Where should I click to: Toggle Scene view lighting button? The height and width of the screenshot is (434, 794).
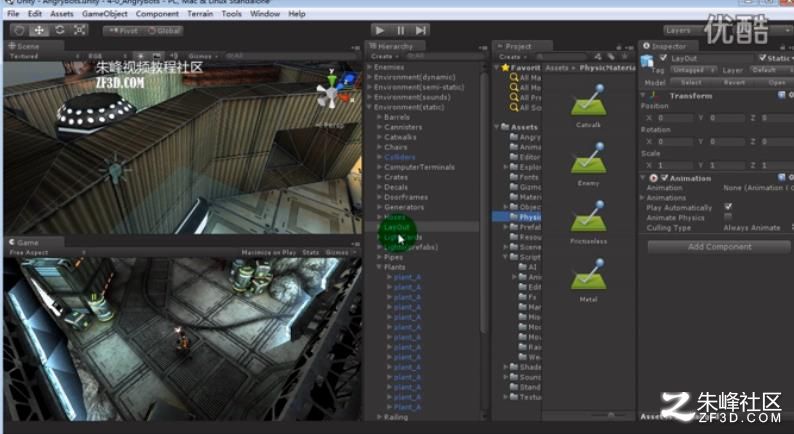click(x=141, y=56)
